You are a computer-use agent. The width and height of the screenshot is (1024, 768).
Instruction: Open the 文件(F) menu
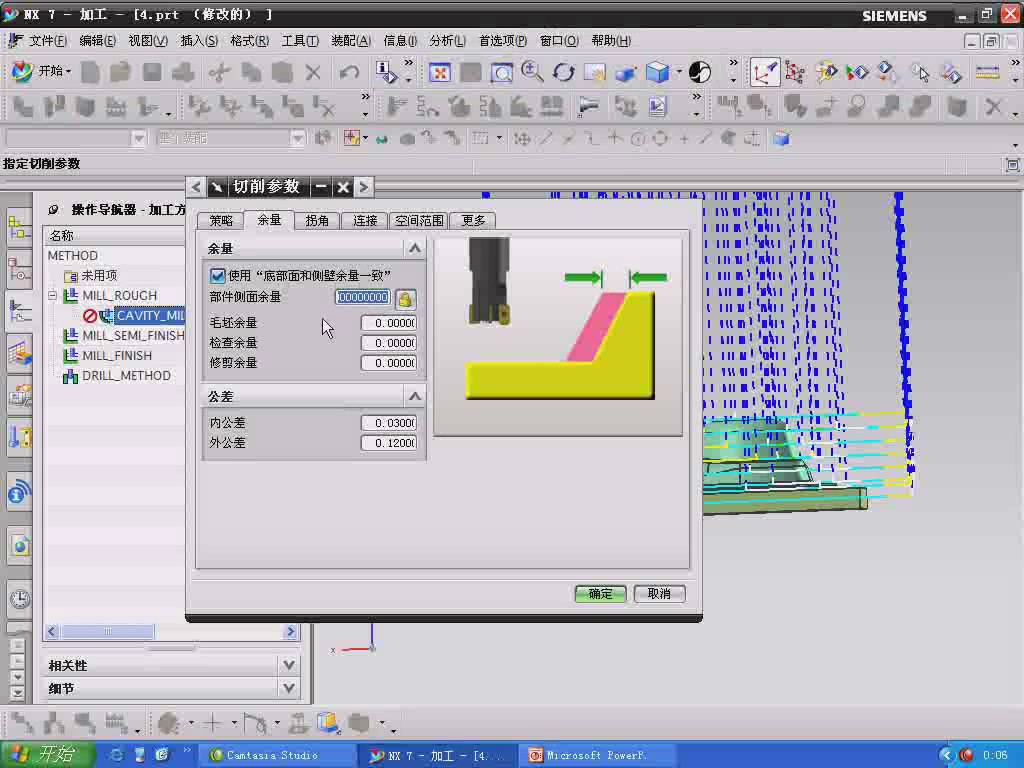coord(47,41)
